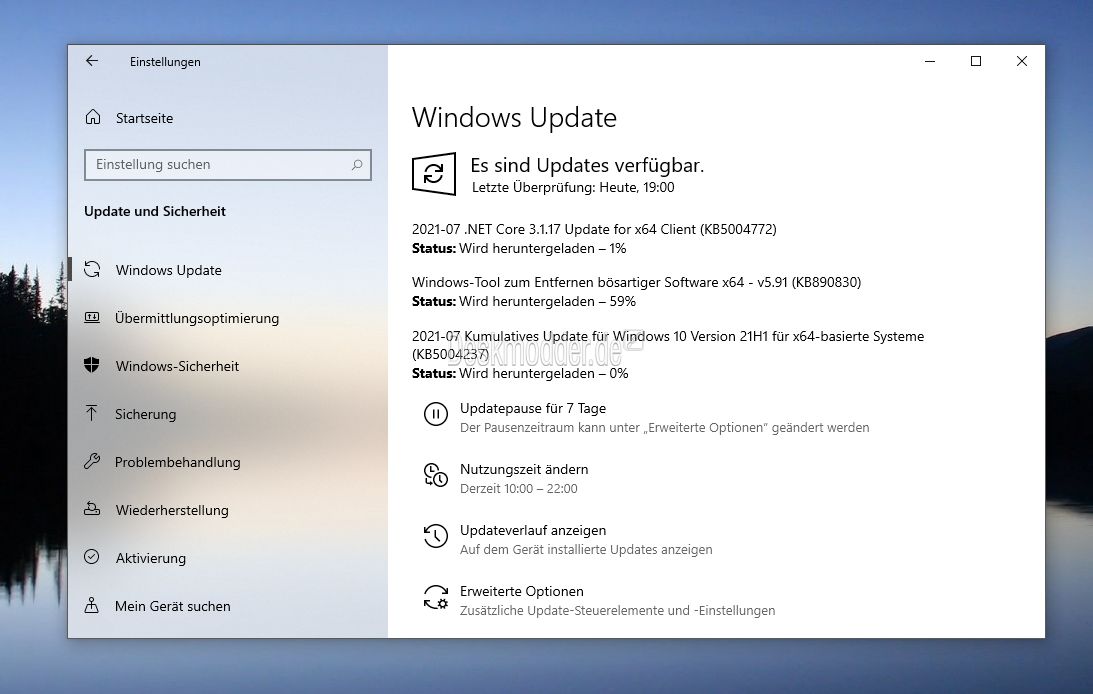Click the Übermittlungsoptimierung icon
1093x694 pixels.
point(92,318)
